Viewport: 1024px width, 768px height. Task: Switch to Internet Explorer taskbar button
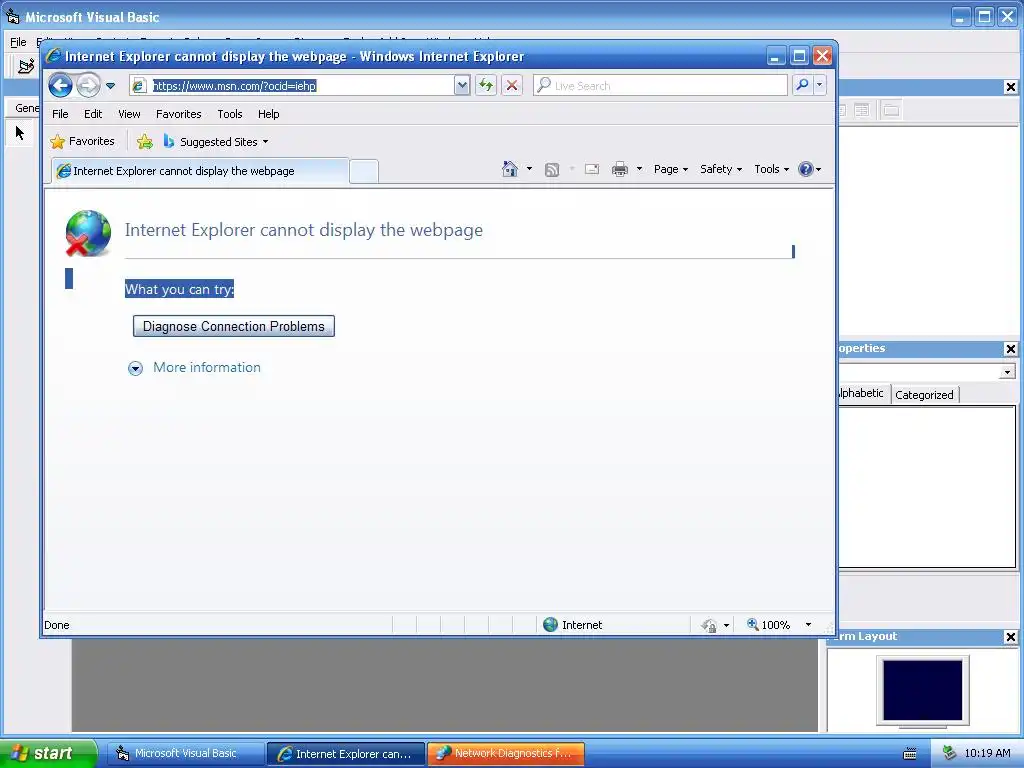click(346, 754)
